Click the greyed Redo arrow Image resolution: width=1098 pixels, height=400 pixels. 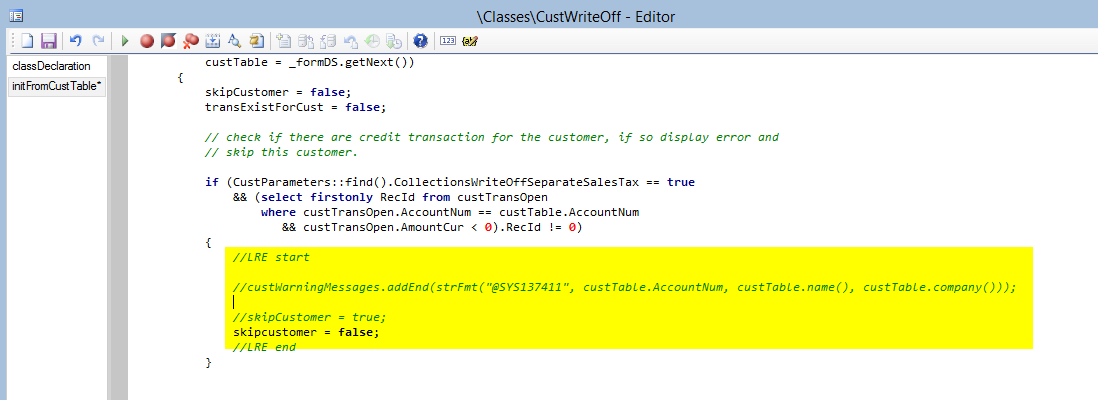point(98,41)
